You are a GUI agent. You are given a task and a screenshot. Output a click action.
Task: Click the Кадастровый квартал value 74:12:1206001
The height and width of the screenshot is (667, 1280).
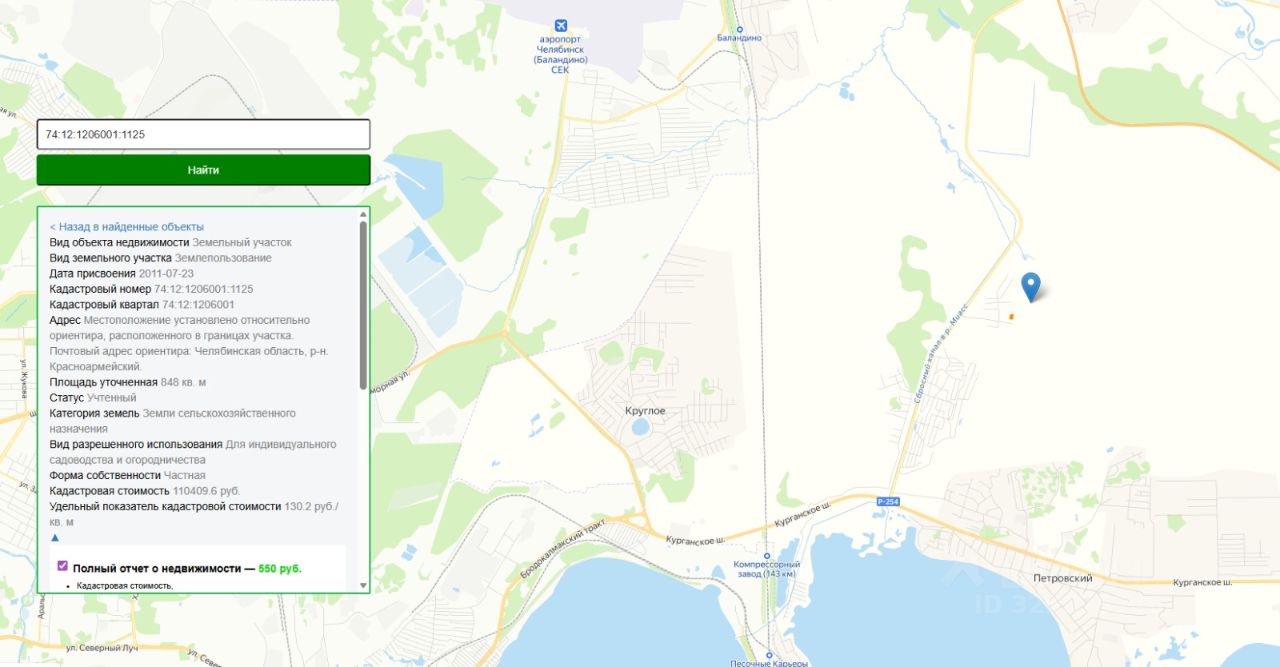point(198,304)
